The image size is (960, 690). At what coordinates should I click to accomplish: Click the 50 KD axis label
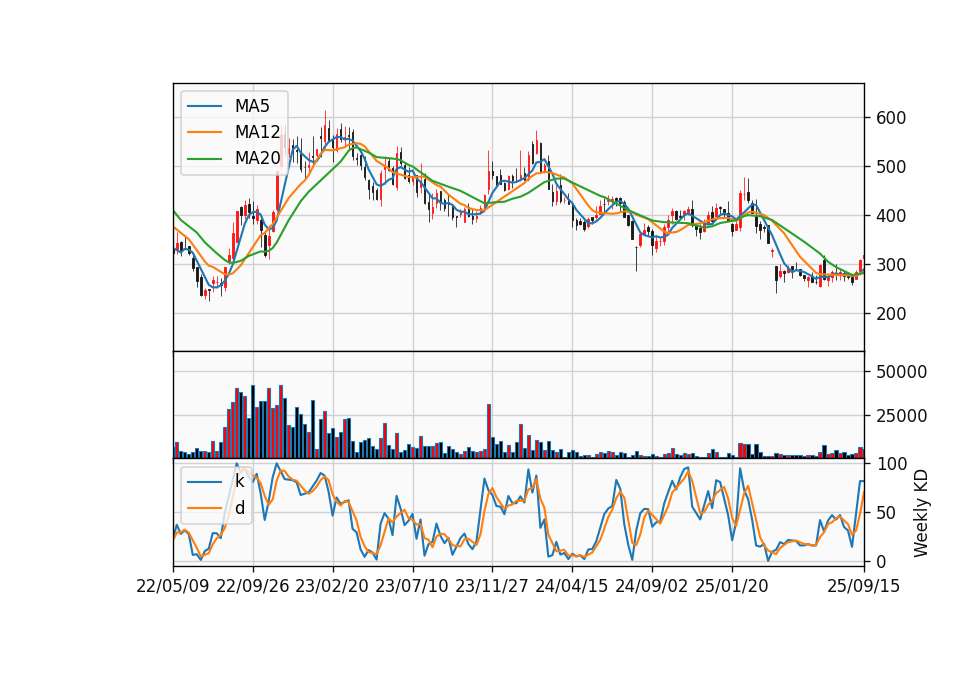click(886, 513)
